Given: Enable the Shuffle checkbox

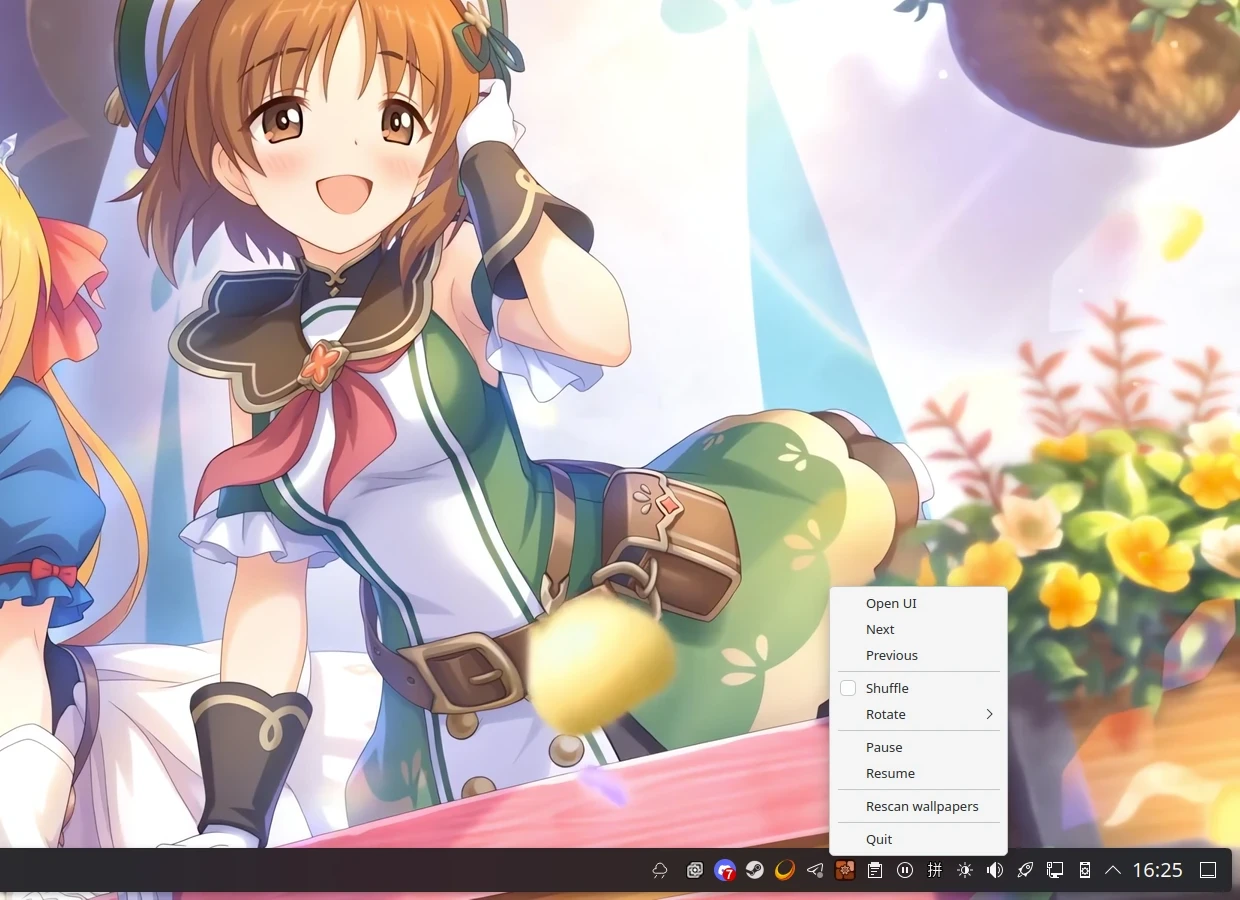Looking at the screenshot, I should (848, 688).
